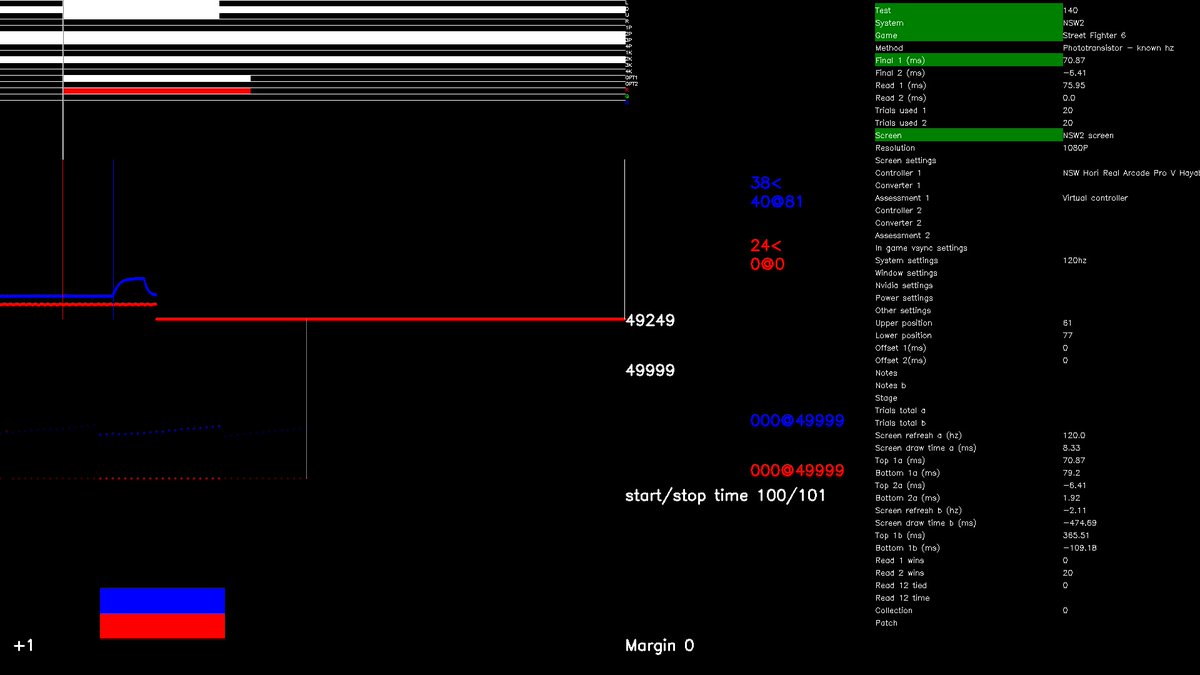
Task: Click the Screen settings row
Action: (x=906, y=160)
